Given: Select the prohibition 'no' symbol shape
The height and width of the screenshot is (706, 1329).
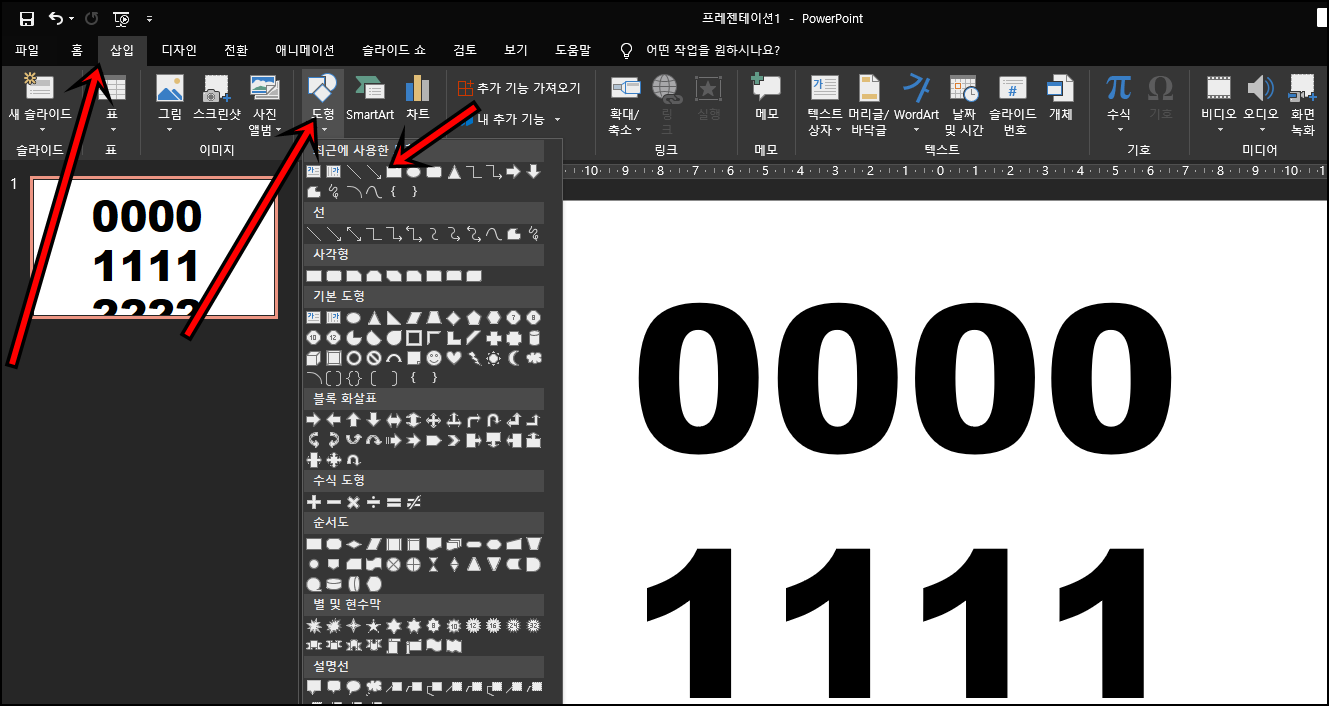Looking at the screenshot, I should click(374, 358).
